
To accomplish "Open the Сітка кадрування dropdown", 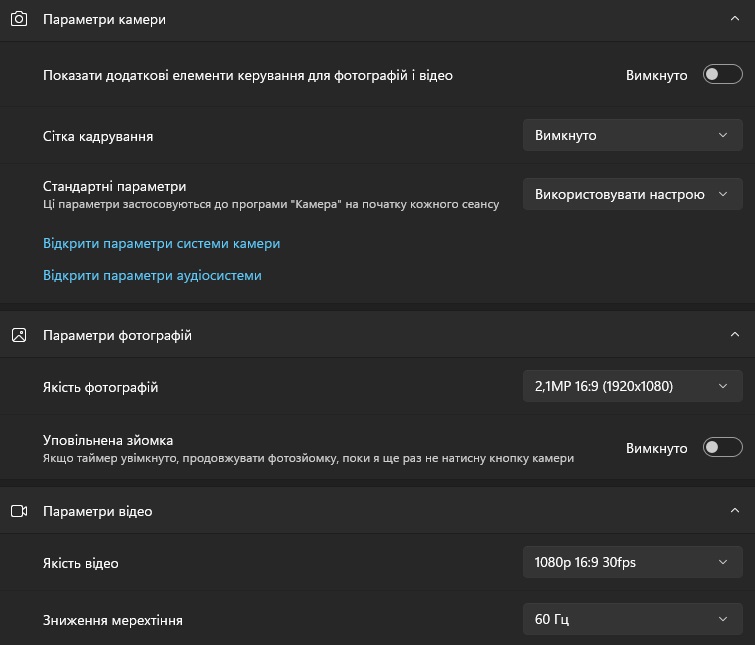I will [x=633, y=135].
